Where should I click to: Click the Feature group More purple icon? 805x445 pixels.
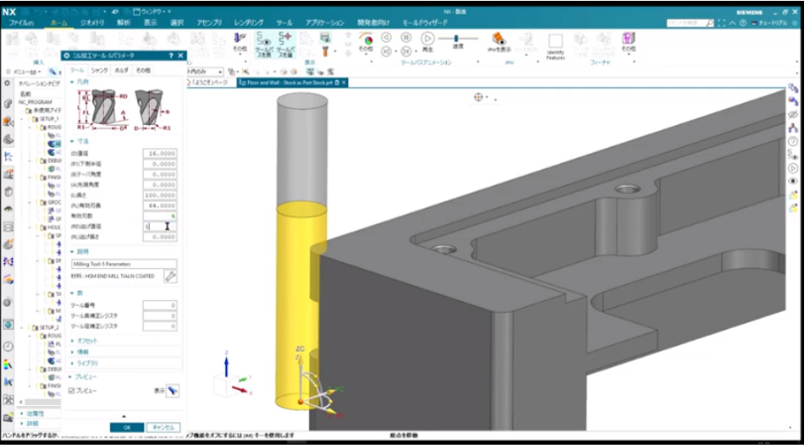click(628, 39)
